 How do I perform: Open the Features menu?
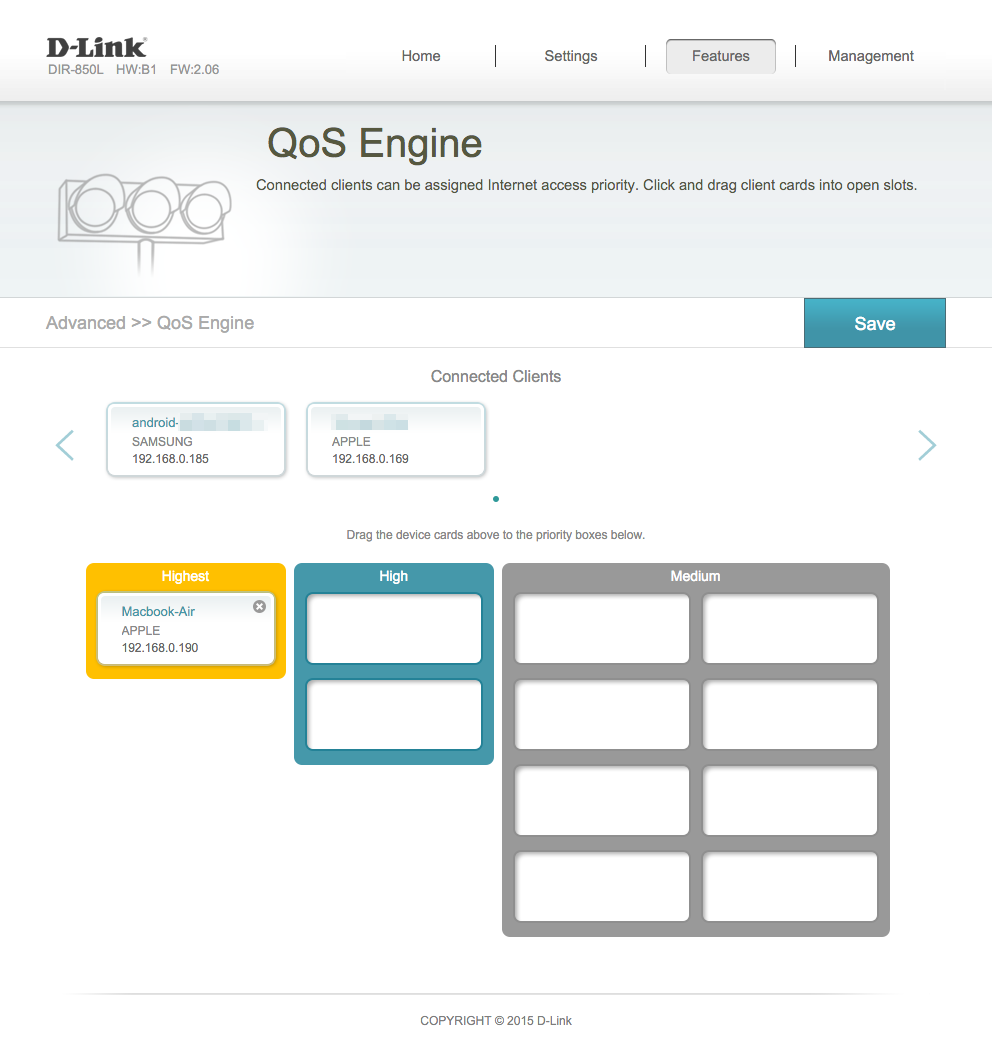720,56
